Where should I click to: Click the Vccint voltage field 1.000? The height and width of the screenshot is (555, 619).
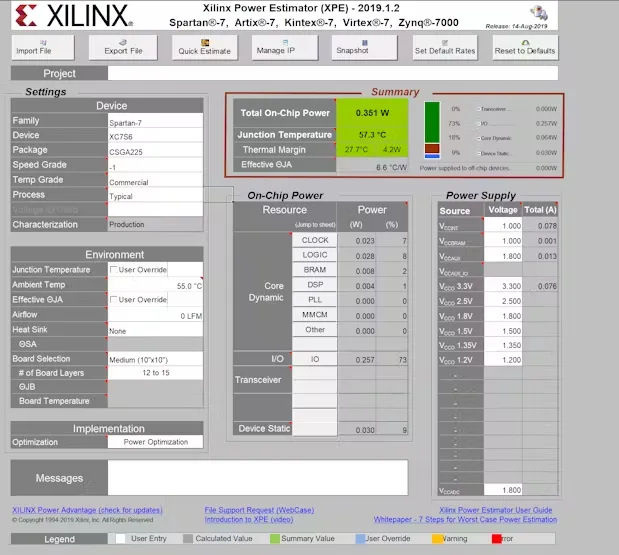pos(503,225)
